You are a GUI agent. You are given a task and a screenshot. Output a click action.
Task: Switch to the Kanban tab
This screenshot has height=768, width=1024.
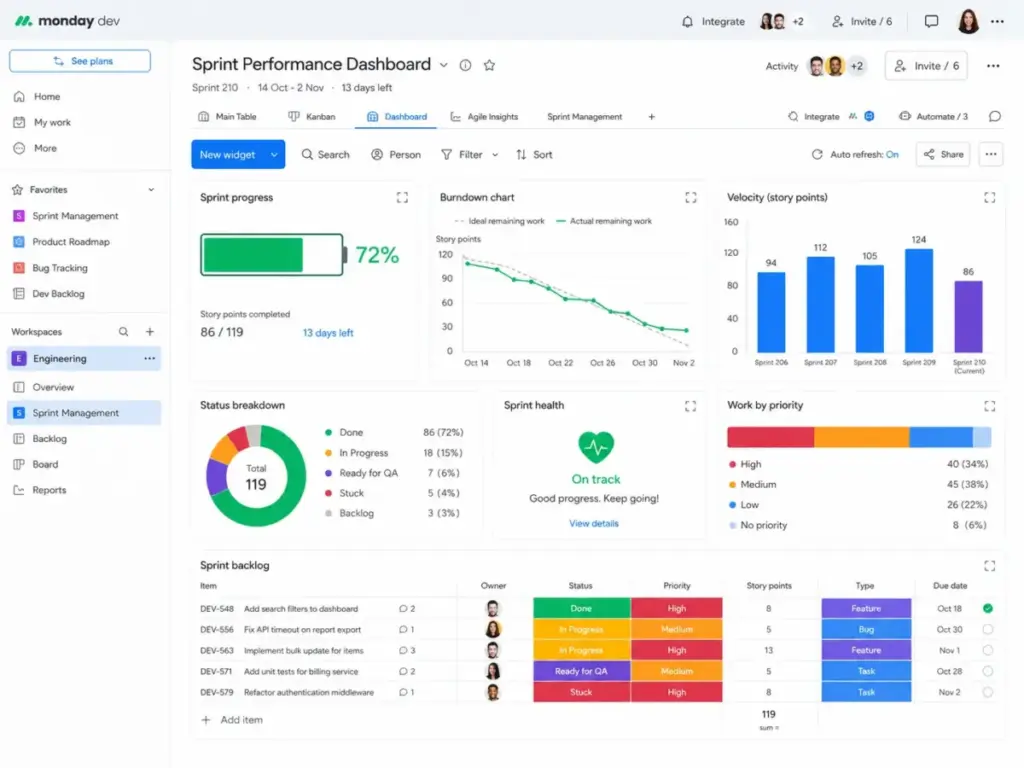(312, 117)
